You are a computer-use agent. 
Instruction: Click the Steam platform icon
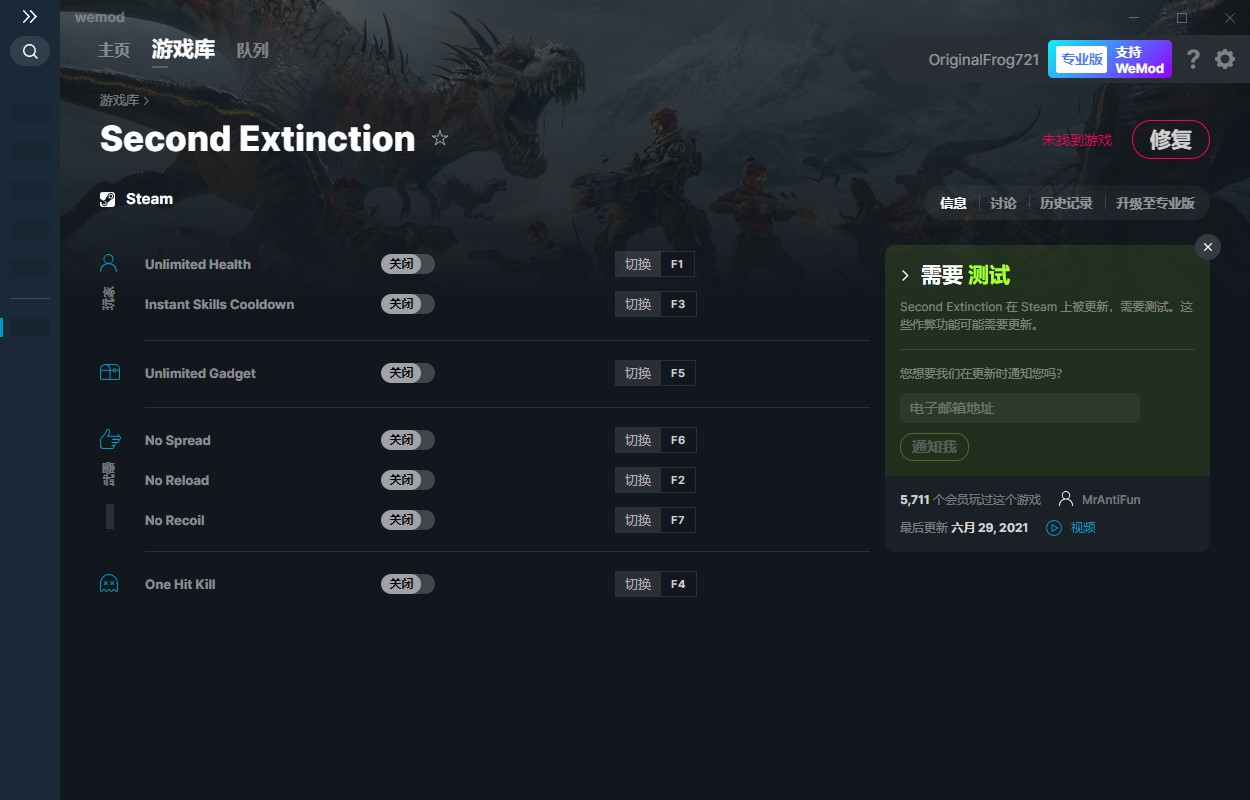coord(108,199)
